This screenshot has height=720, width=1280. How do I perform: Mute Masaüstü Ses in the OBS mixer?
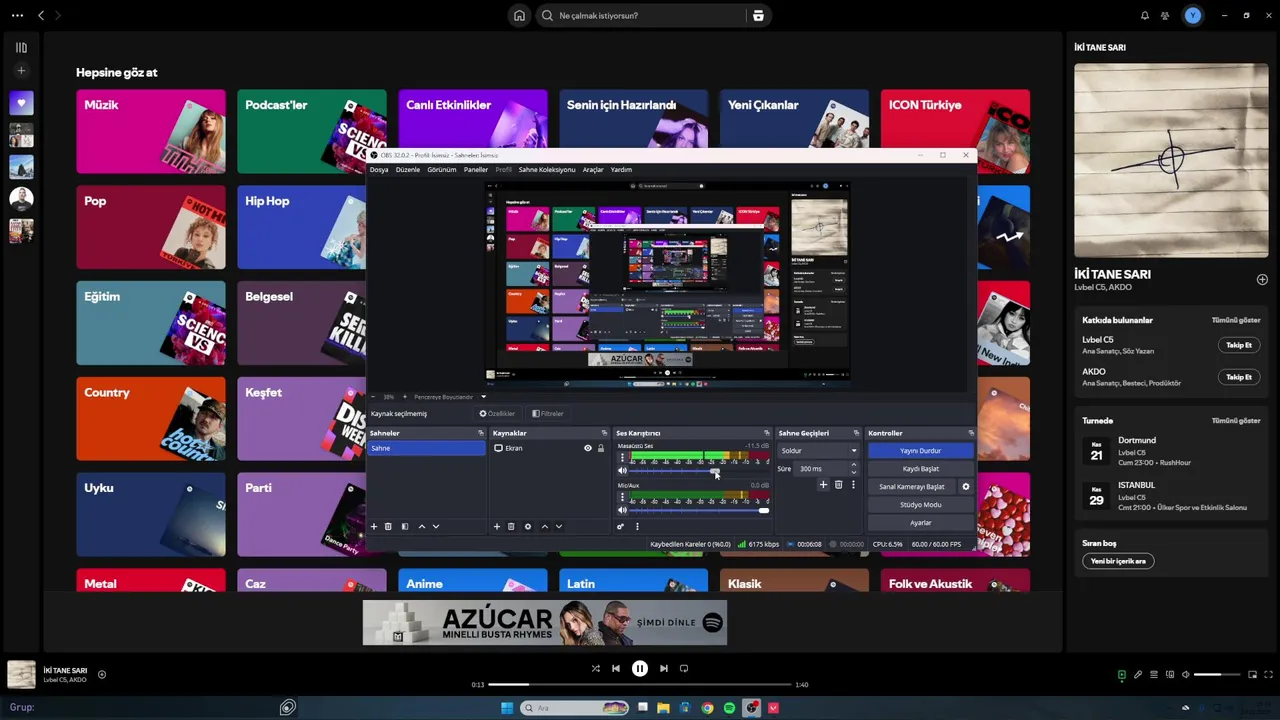coord(622,470)
